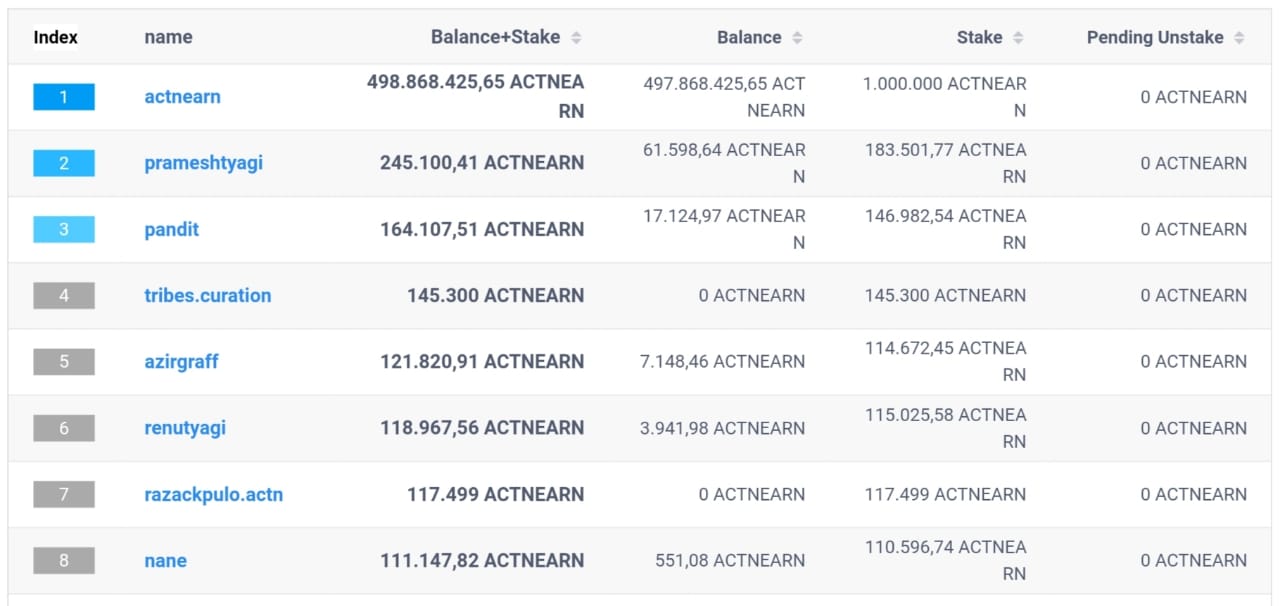Open the actnearn account link
Viewport: 1280px width, 606px height.
point(182,97)
